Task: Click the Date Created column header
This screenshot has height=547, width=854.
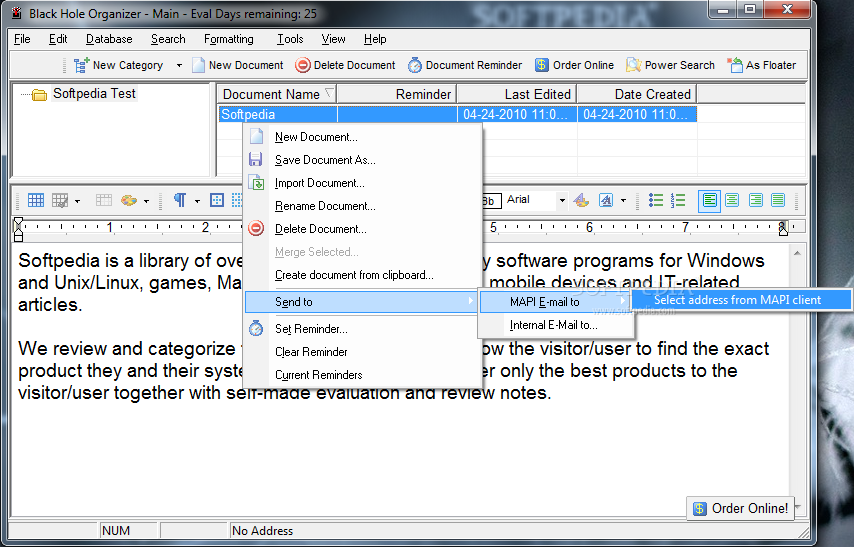Action: [x=637, y=94]
